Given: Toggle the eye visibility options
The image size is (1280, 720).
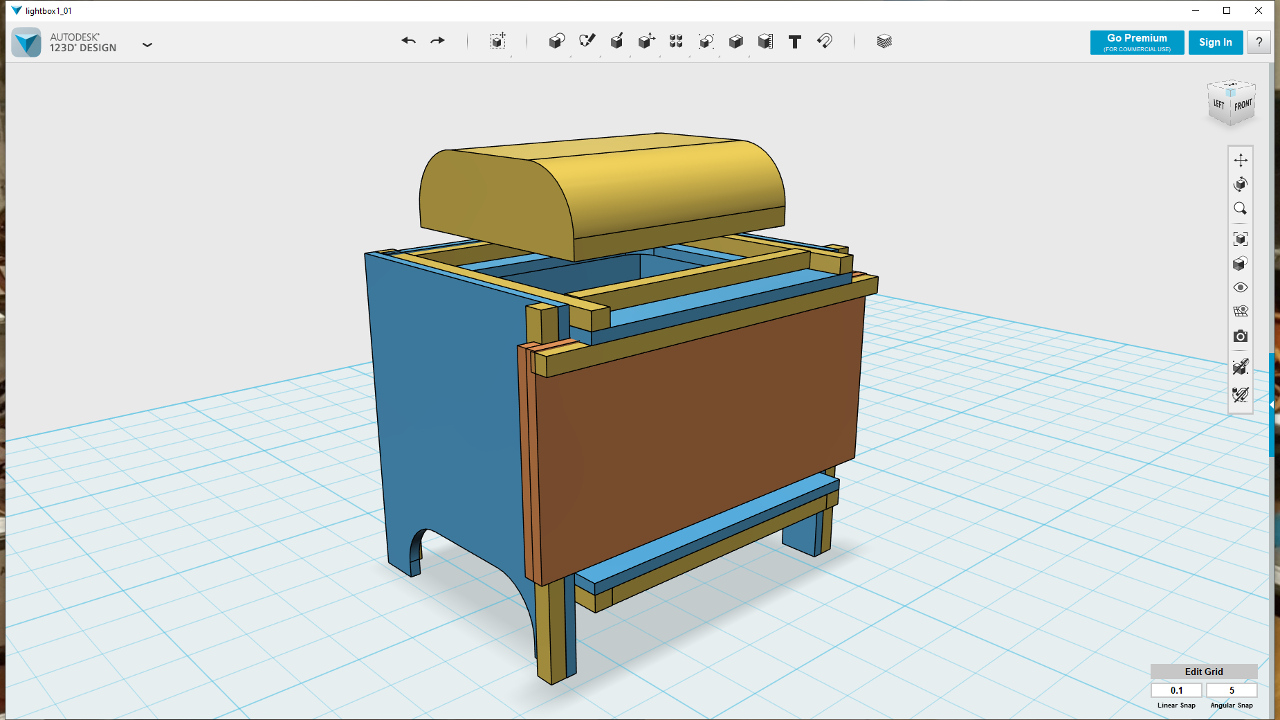Looking at the screenshot, I should [1241, 288].
